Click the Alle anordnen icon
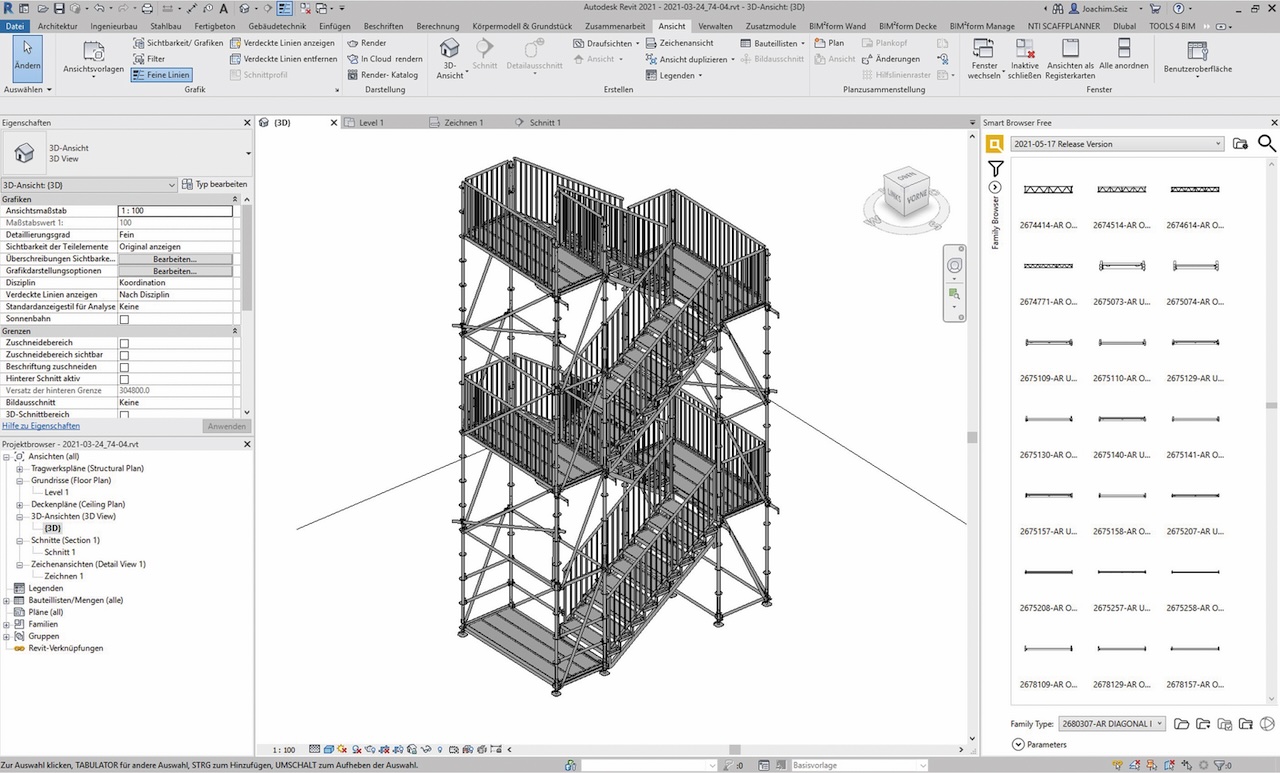1280x773 pixels. 1123,49
